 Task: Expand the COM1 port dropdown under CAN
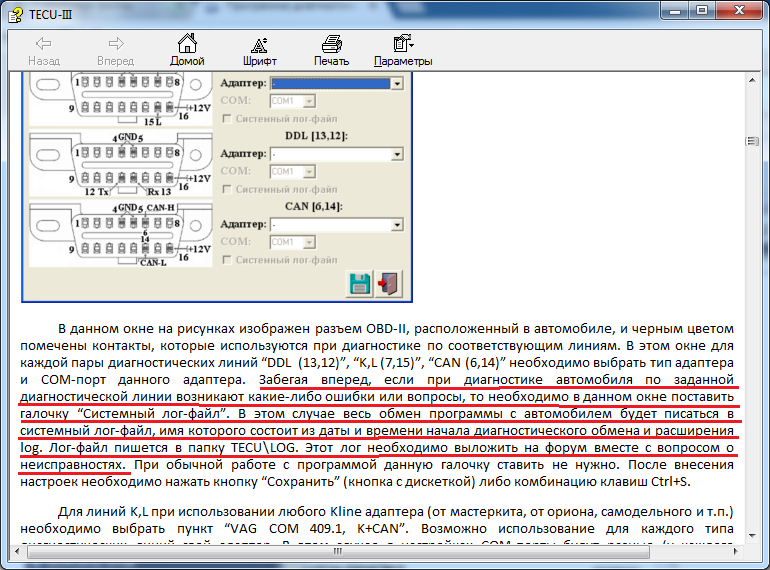[309, 242]
